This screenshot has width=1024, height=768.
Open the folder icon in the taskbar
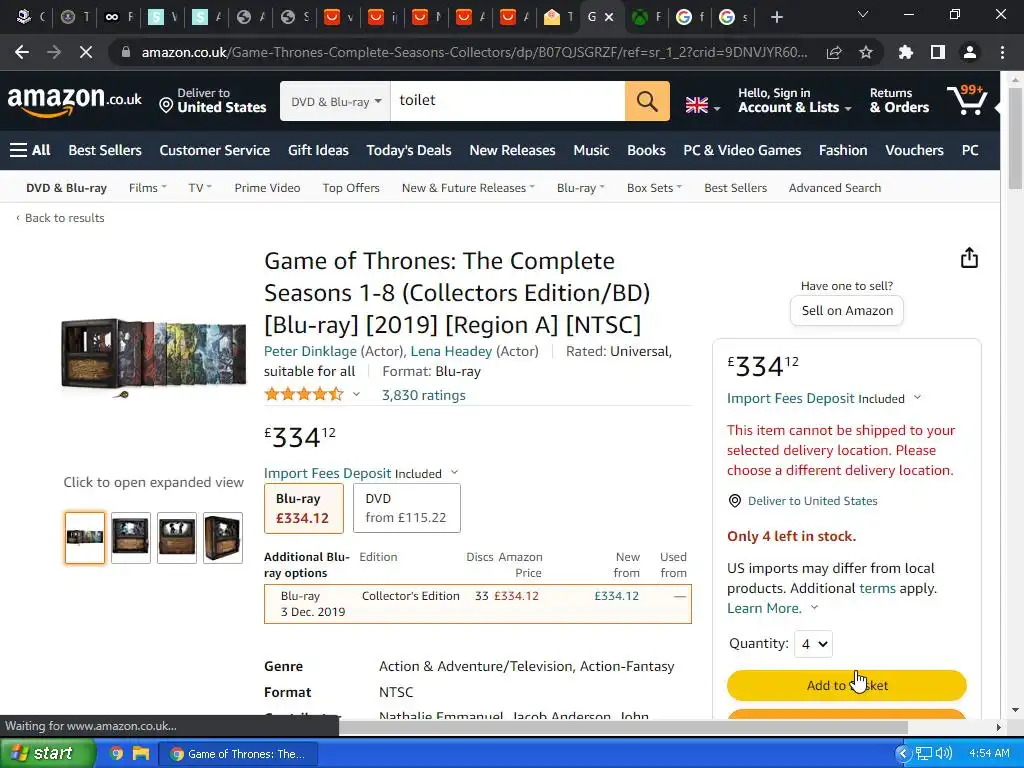pyautogui.click(x=141, y=754)
